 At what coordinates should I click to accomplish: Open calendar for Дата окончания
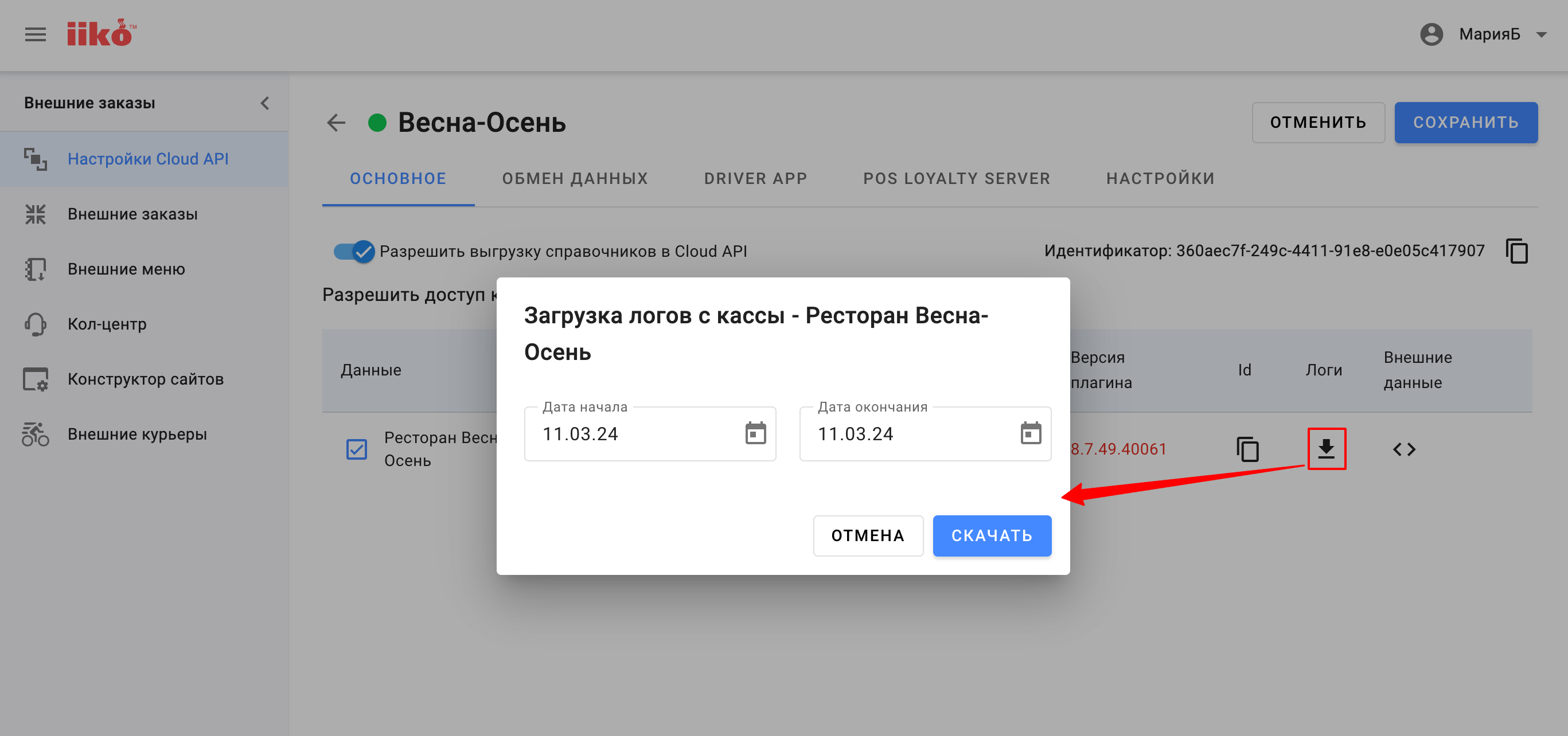(1030, 434)
